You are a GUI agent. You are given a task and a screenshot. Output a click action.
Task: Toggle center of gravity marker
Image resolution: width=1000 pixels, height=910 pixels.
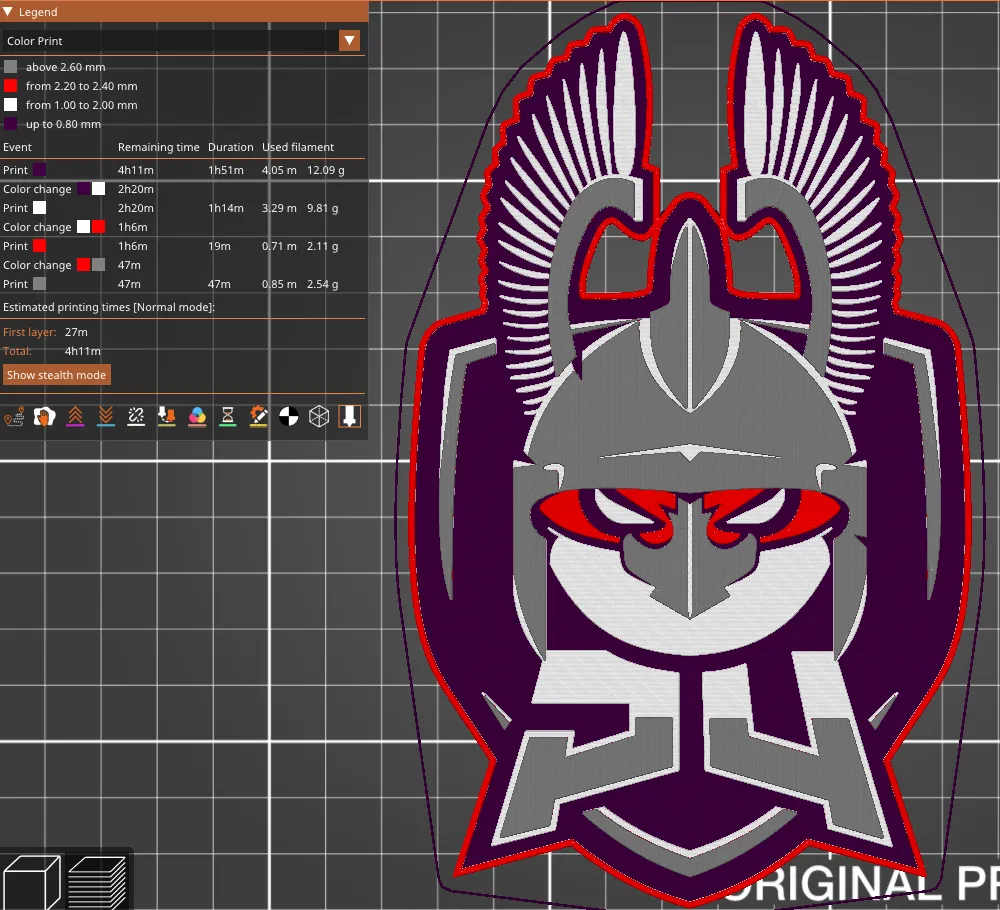coord(288,416)
